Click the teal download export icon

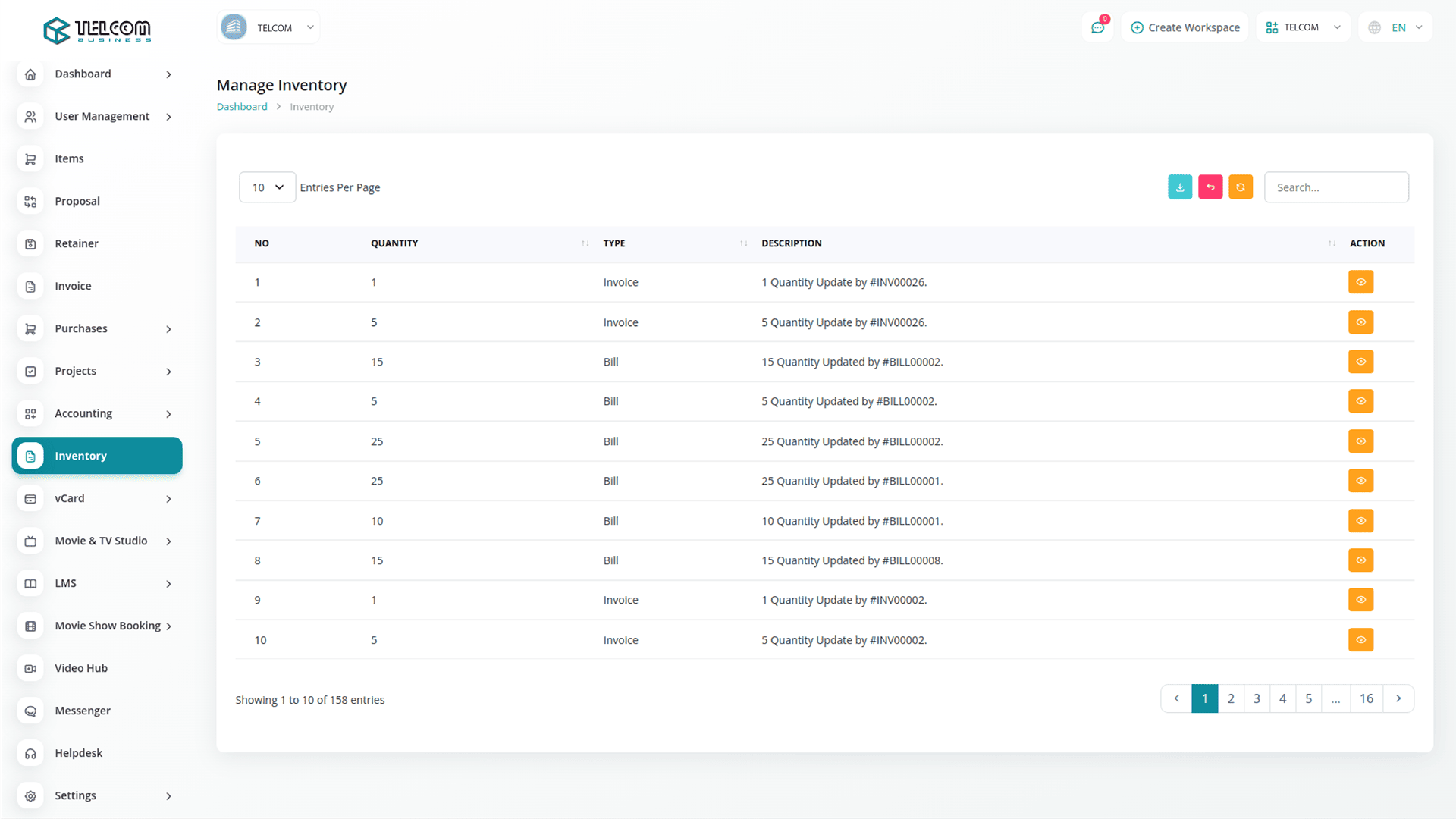pyautogui.click(x=1180, y=187)
